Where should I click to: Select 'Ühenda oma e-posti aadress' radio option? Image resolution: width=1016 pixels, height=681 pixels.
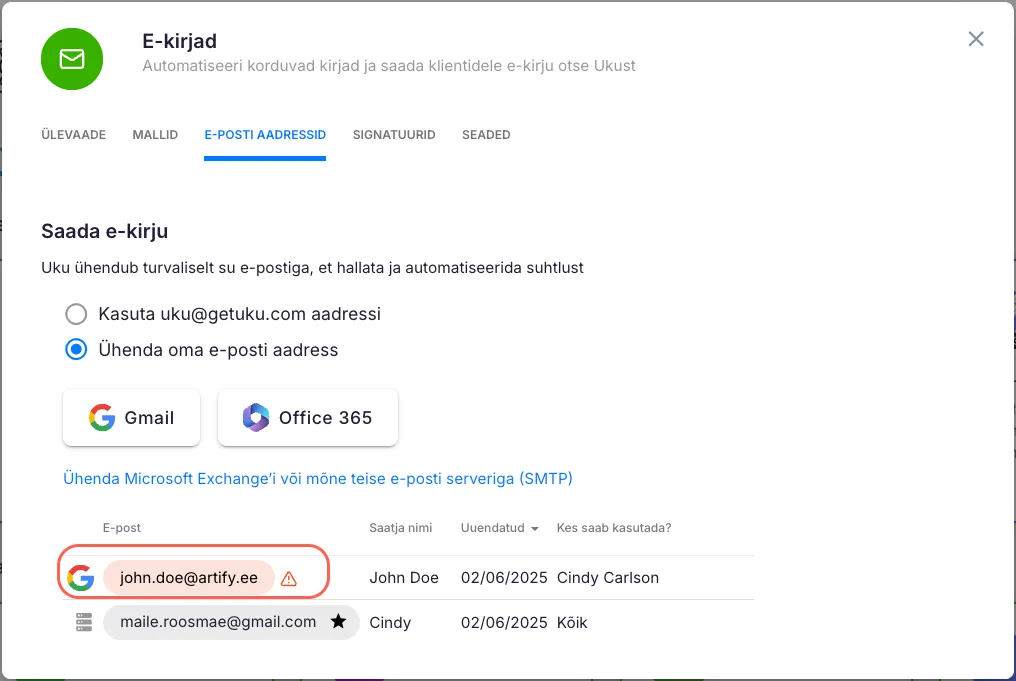pyautogui.click(x=76, y=350)
